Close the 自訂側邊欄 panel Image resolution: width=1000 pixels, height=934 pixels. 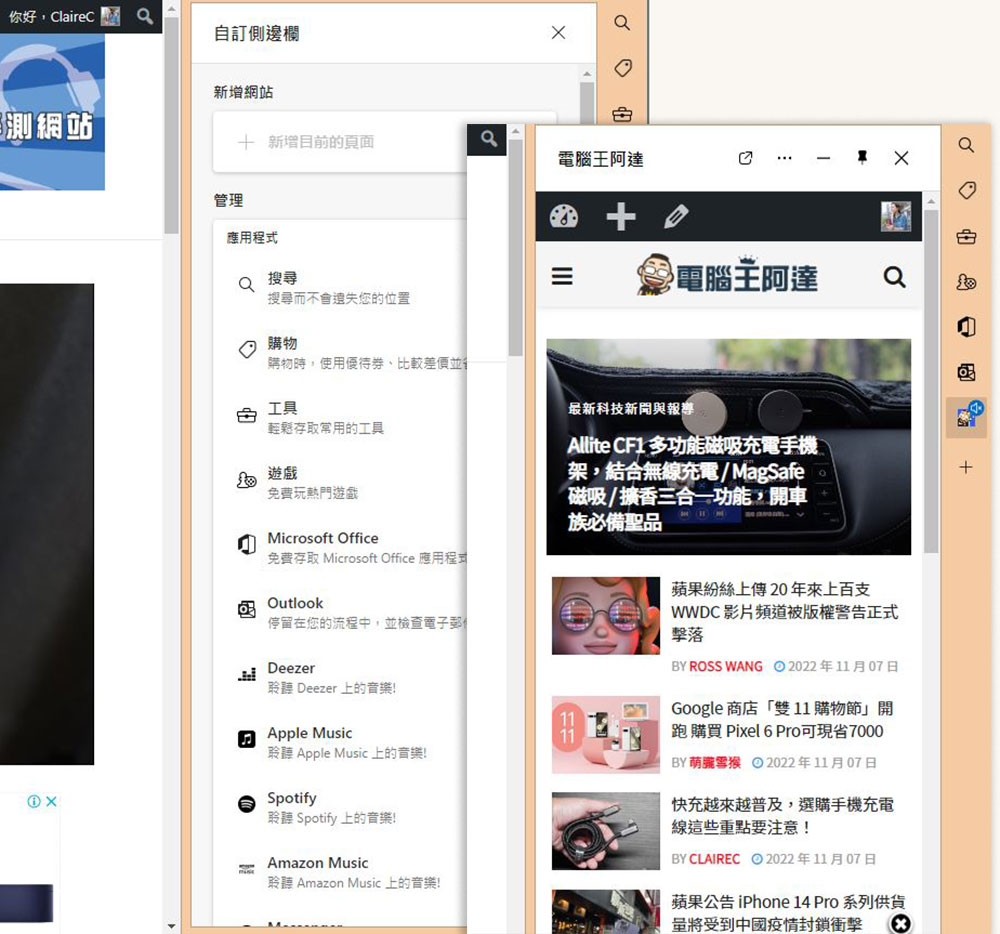558,33
